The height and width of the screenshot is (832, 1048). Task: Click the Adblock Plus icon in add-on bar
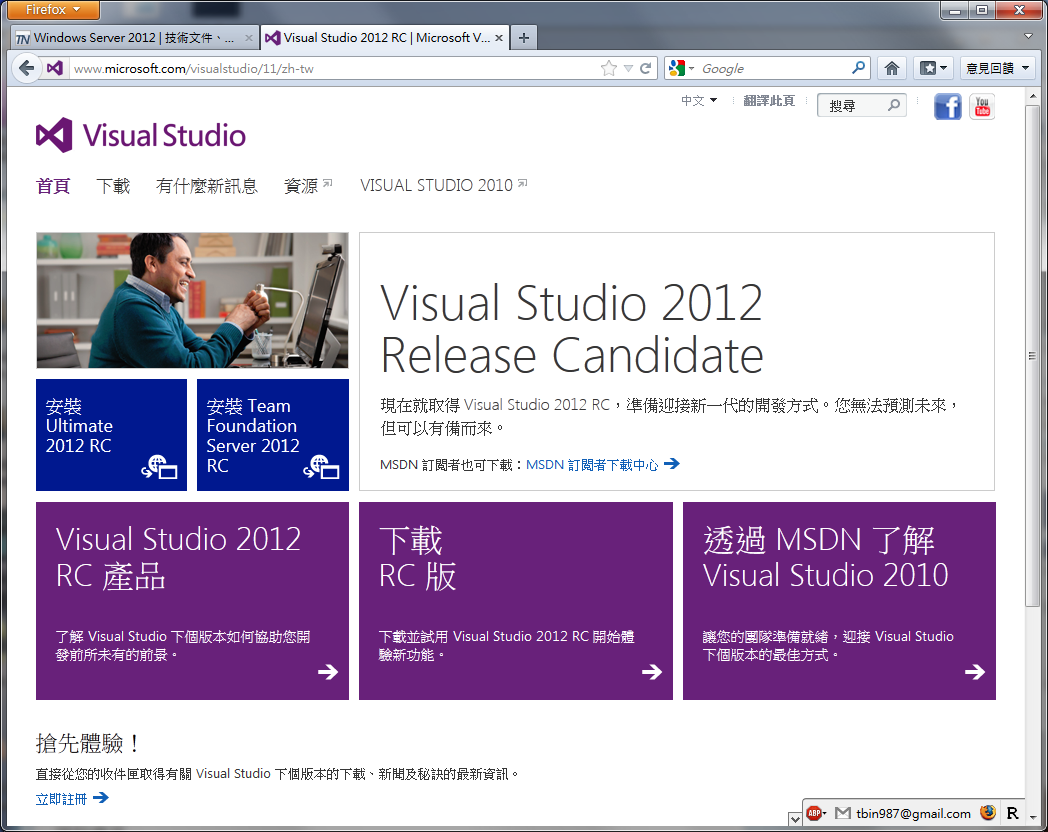coord(814,813)
